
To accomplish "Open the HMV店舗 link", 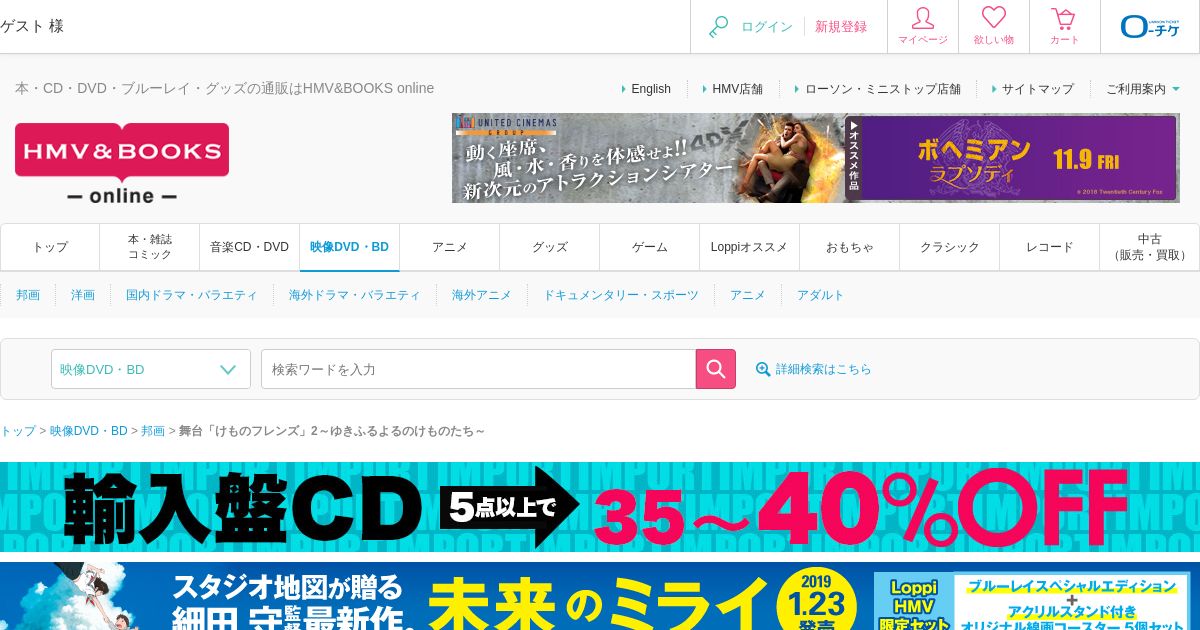I will click(737, 89).
